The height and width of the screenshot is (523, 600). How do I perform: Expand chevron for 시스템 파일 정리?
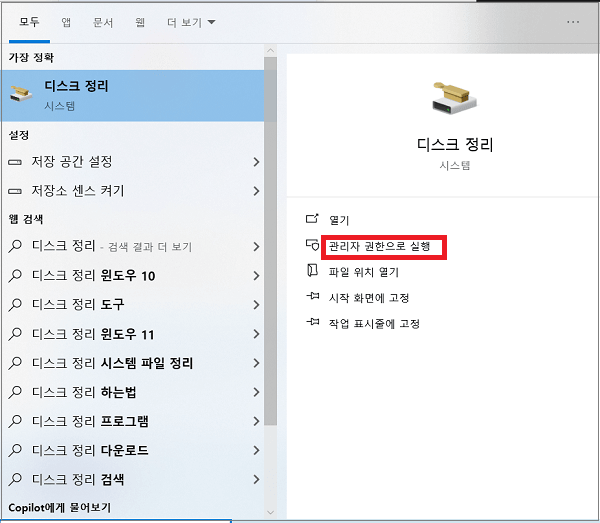[256, 363]
